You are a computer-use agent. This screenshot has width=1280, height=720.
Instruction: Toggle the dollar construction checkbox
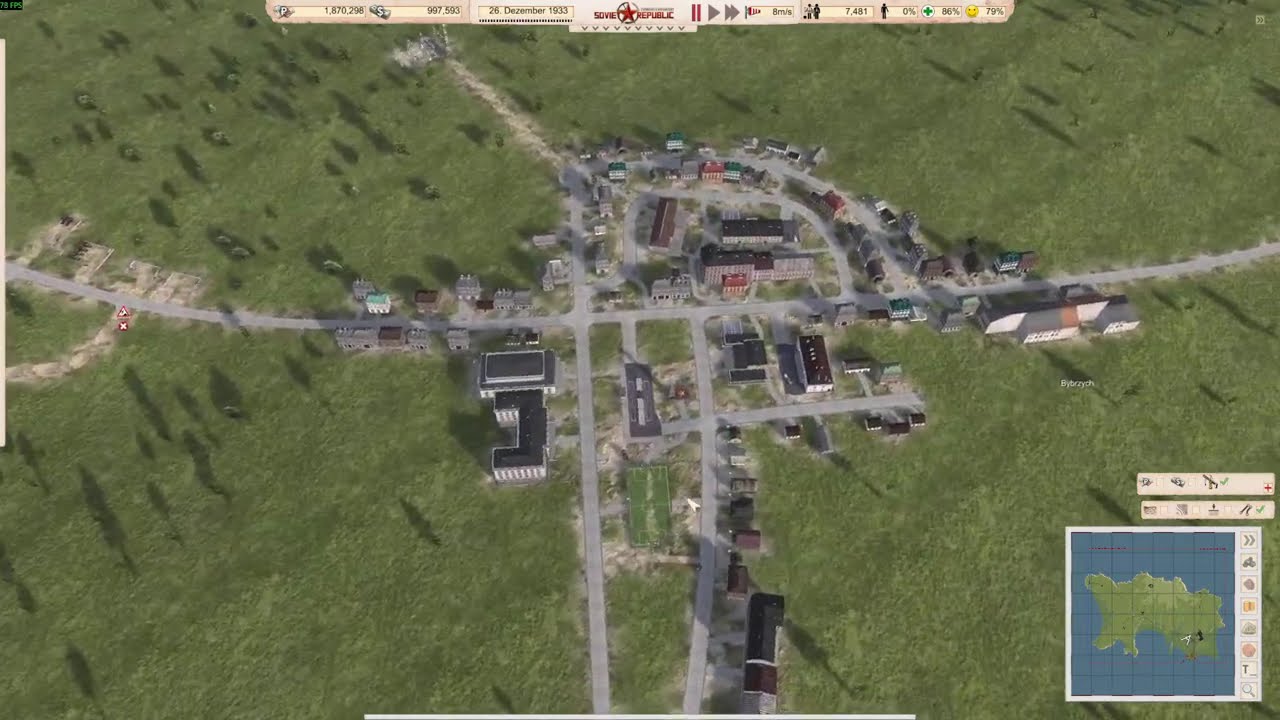[x=1192, y=483]
